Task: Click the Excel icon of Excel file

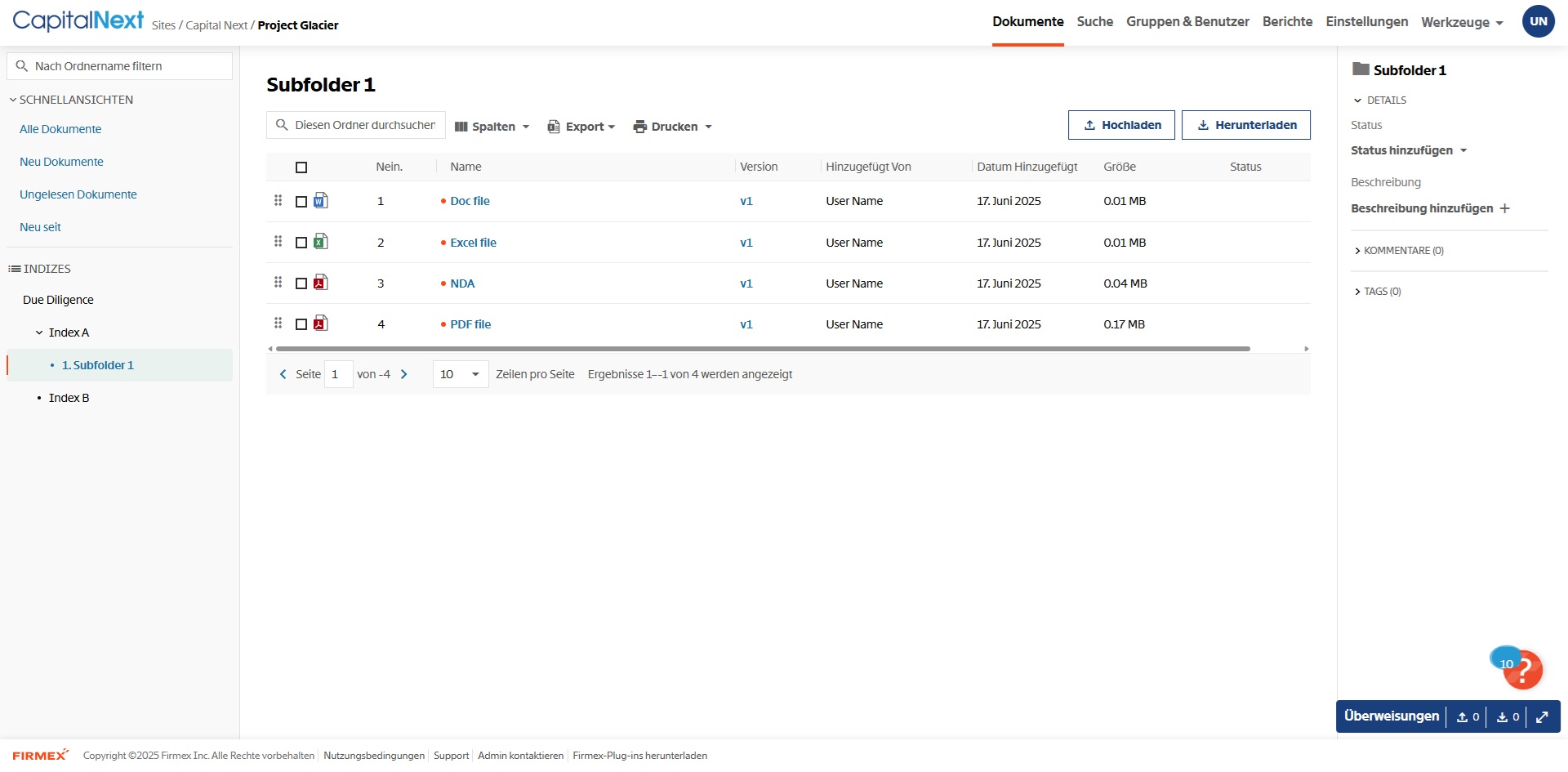Action: point(321,241)
